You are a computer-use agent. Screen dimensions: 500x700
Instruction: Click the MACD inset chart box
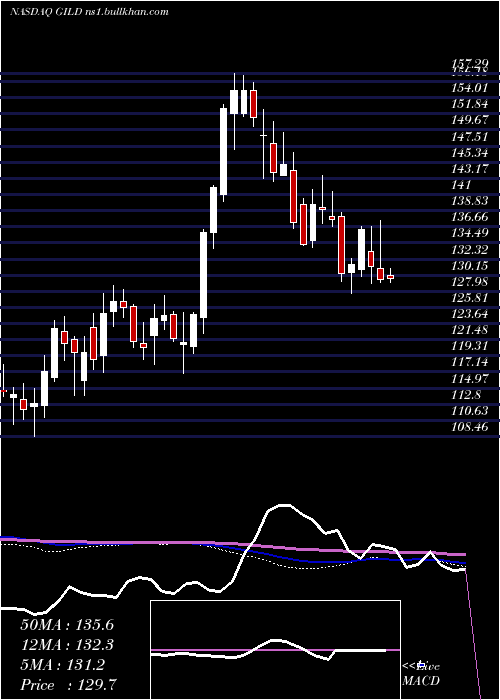pyautogui.click(x=275, y=650)
